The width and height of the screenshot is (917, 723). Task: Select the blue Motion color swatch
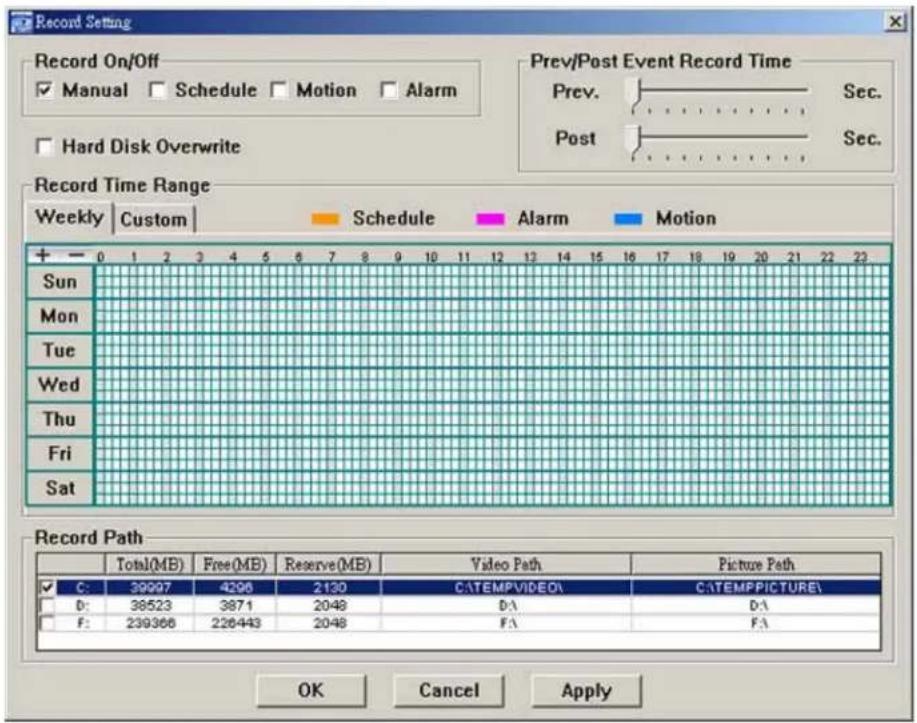click(628, 219)
